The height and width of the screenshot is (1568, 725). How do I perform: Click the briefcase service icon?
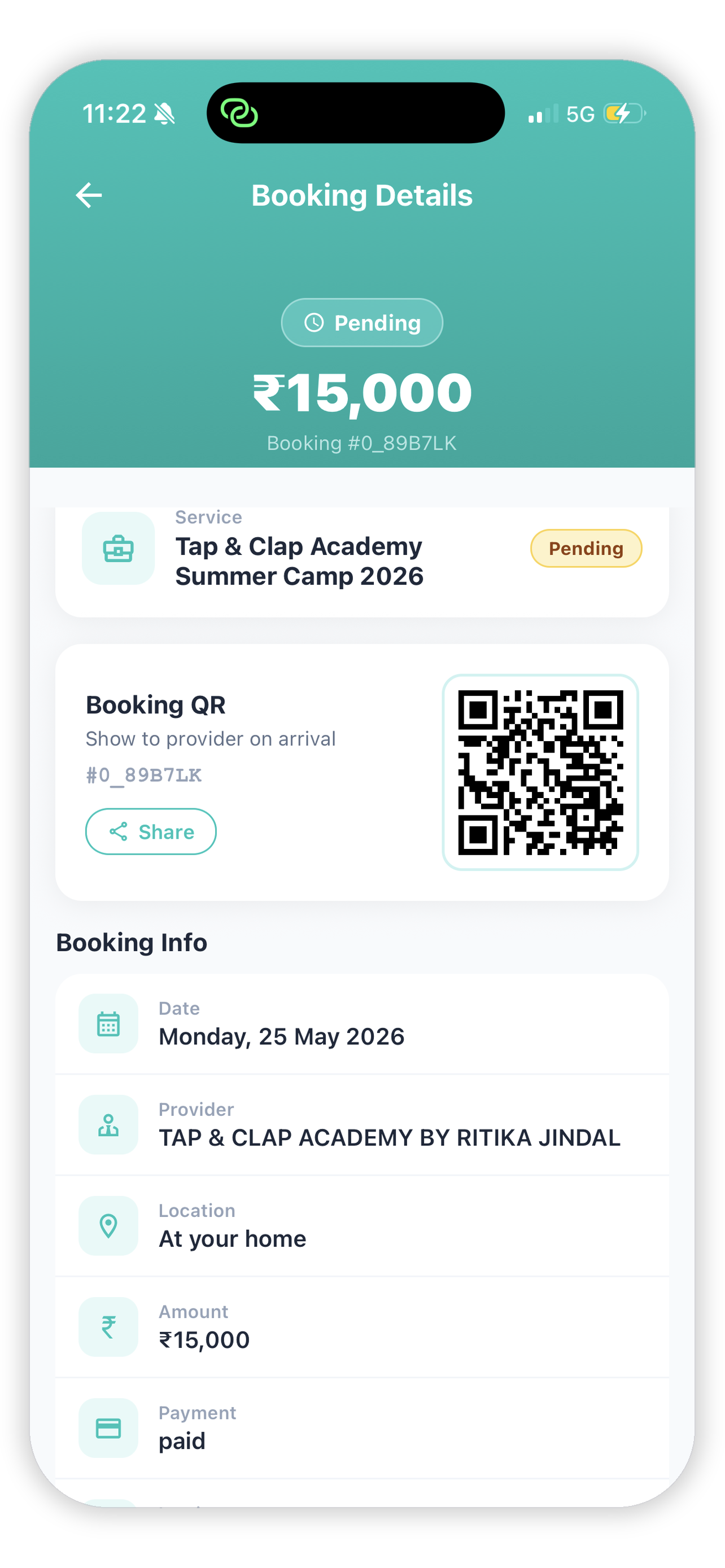coord(118,549)
